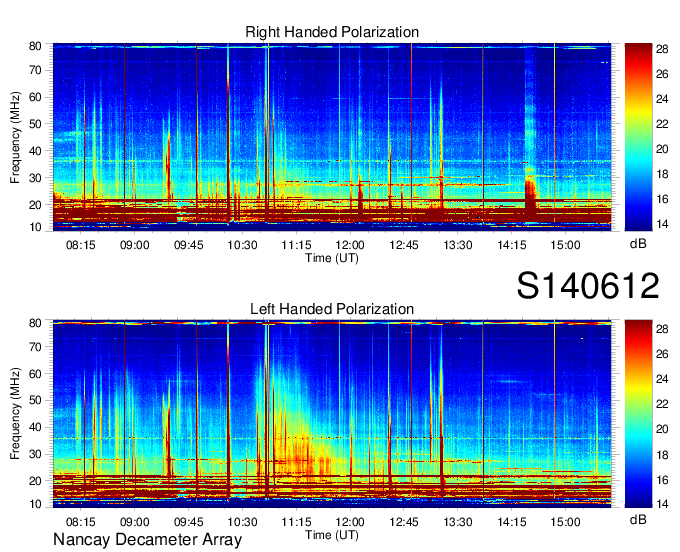
Task: Click the "11:15" tick on the right-handed plot
Action: click(x=296, y=245)
